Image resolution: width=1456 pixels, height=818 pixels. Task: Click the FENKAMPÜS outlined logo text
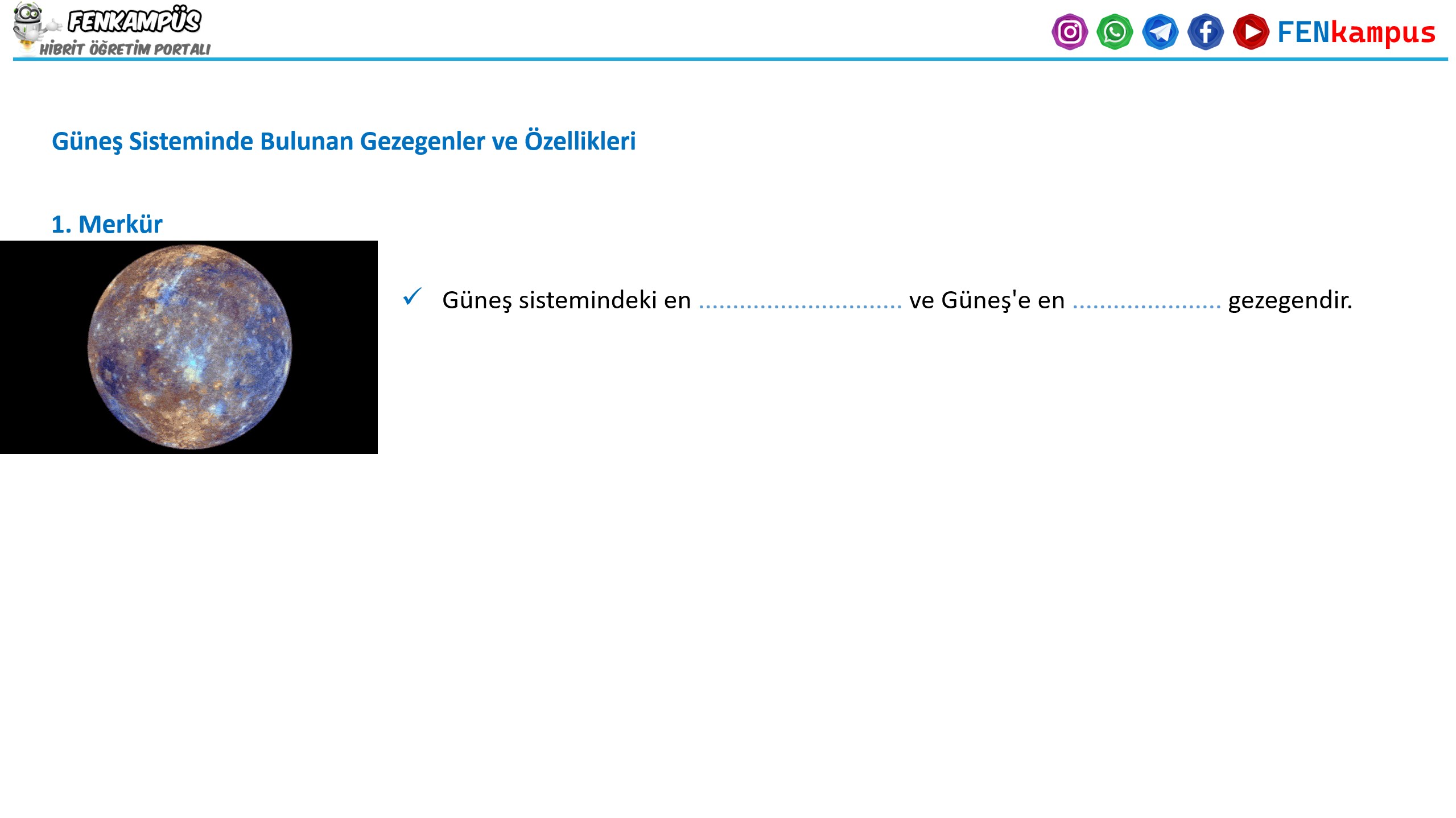tap(134, 21)
